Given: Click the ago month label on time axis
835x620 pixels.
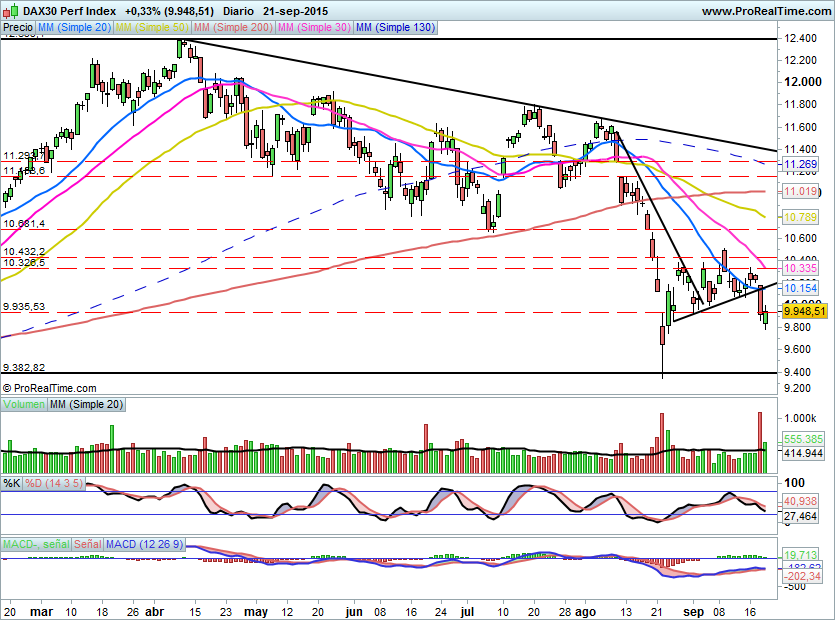Looking at the screenshot, I should (x=585, y=612).
